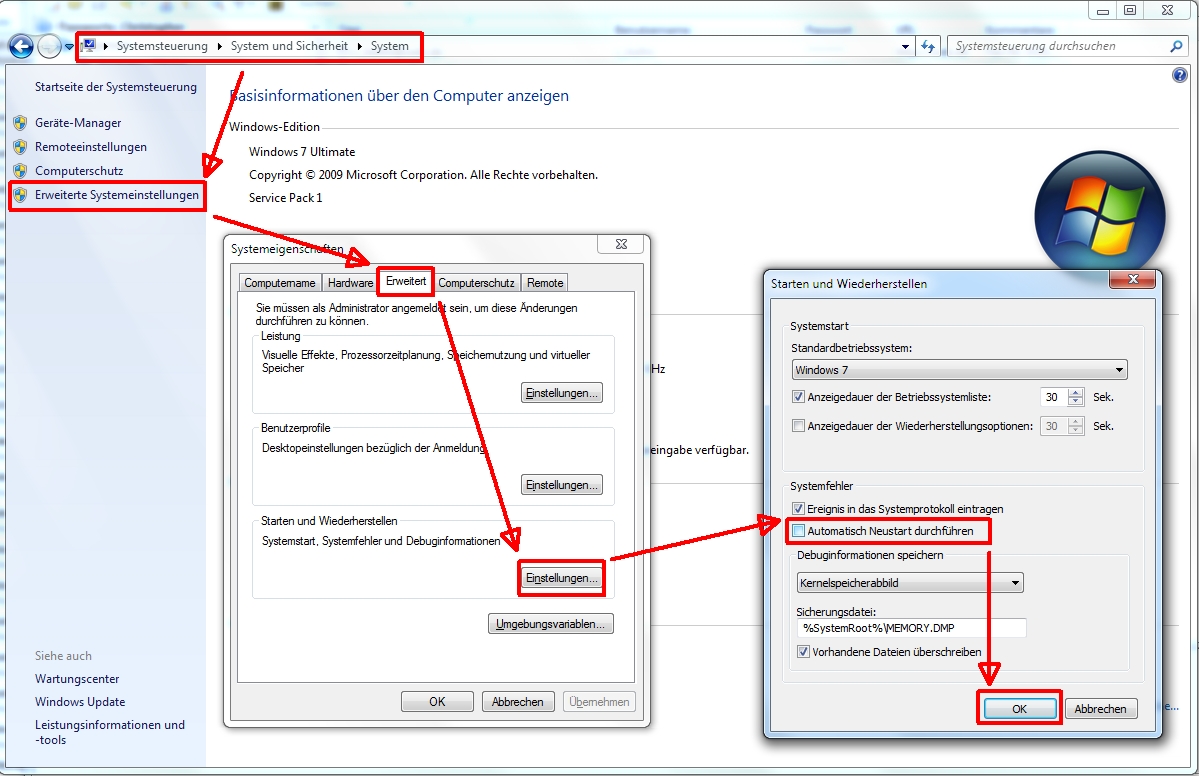
Task: Toggle Anzeigedauer der Betriebssystemliste checkbox
Action: 798,397
